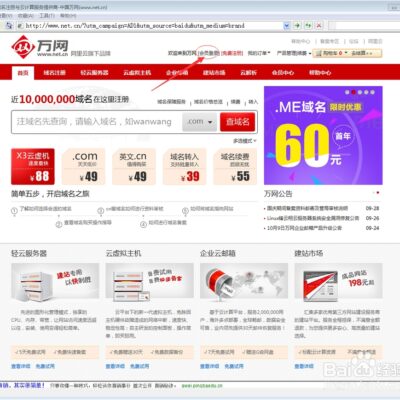400x400 pixels.
Task: Click step 2 of domain guide
Action: pos(84,223)
